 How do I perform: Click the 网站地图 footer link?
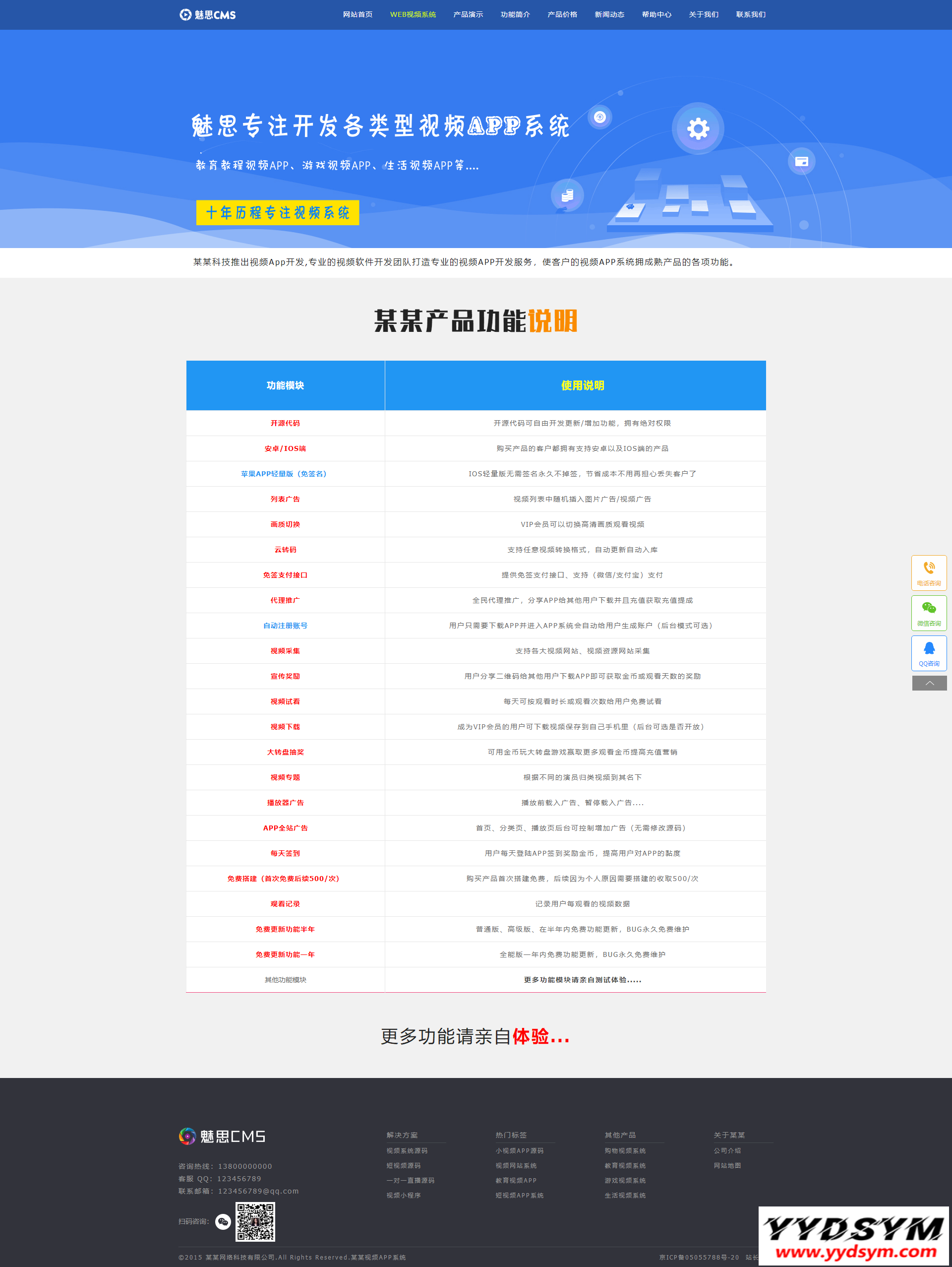click(x=726, y=1166)
